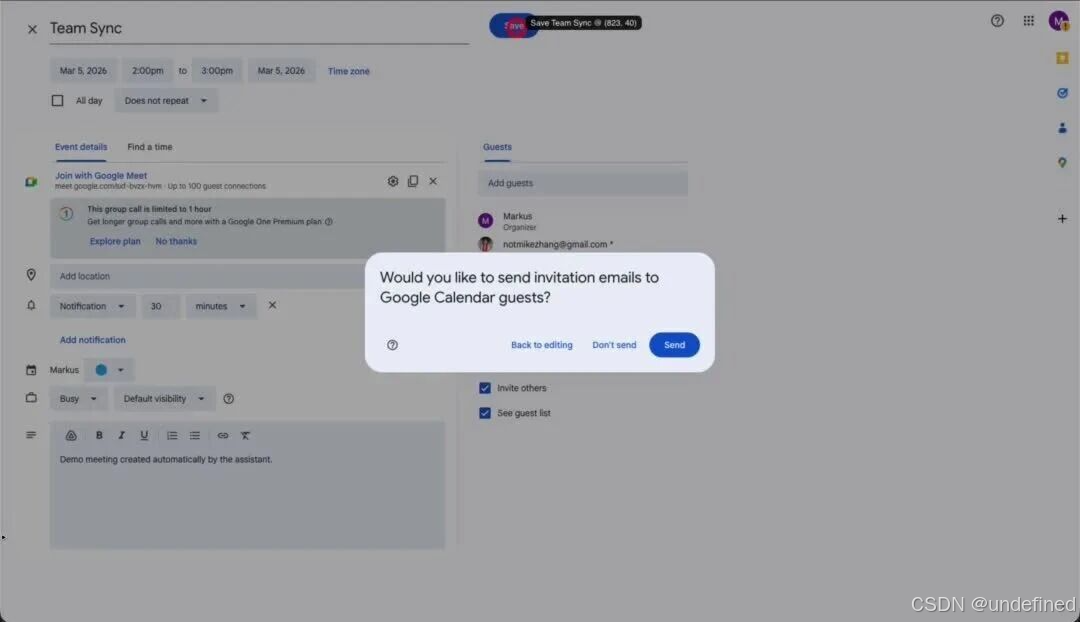Open Google Keep in the side panel
Viewport: 1080px width, 622px height.
coord(1062,59)
